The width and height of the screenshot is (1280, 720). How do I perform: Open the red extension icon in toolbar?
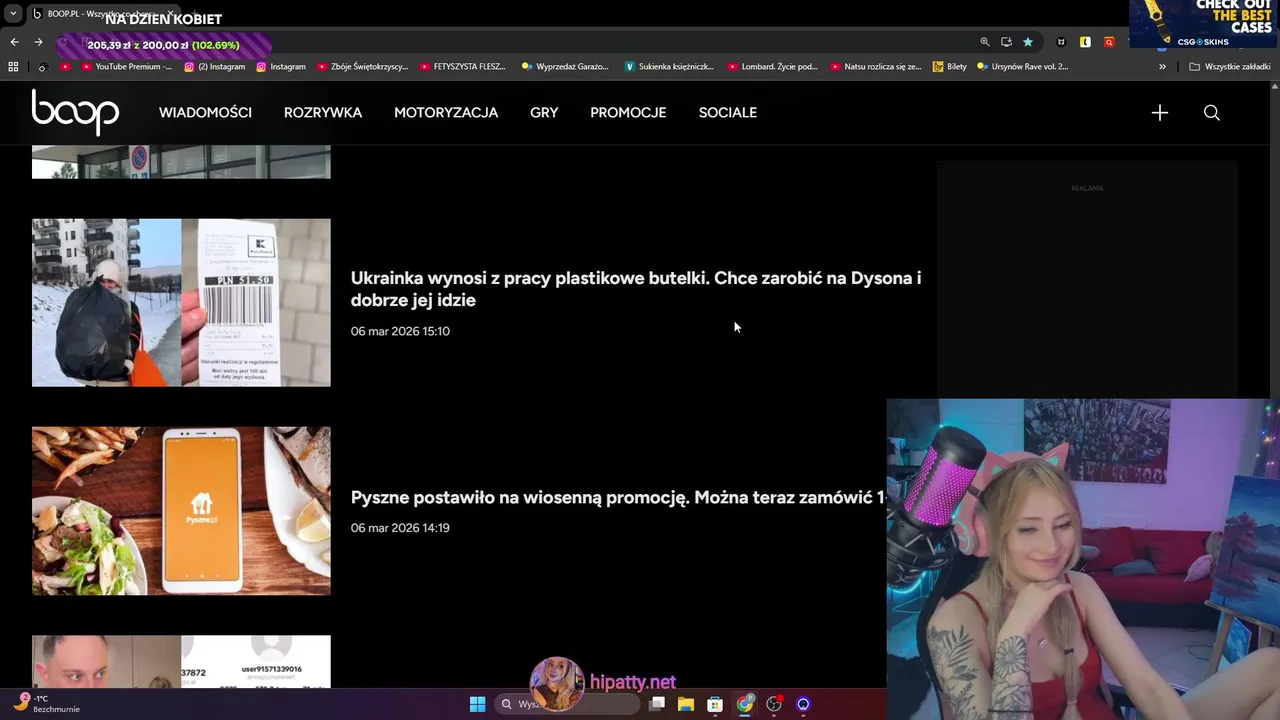[1109, 42]
